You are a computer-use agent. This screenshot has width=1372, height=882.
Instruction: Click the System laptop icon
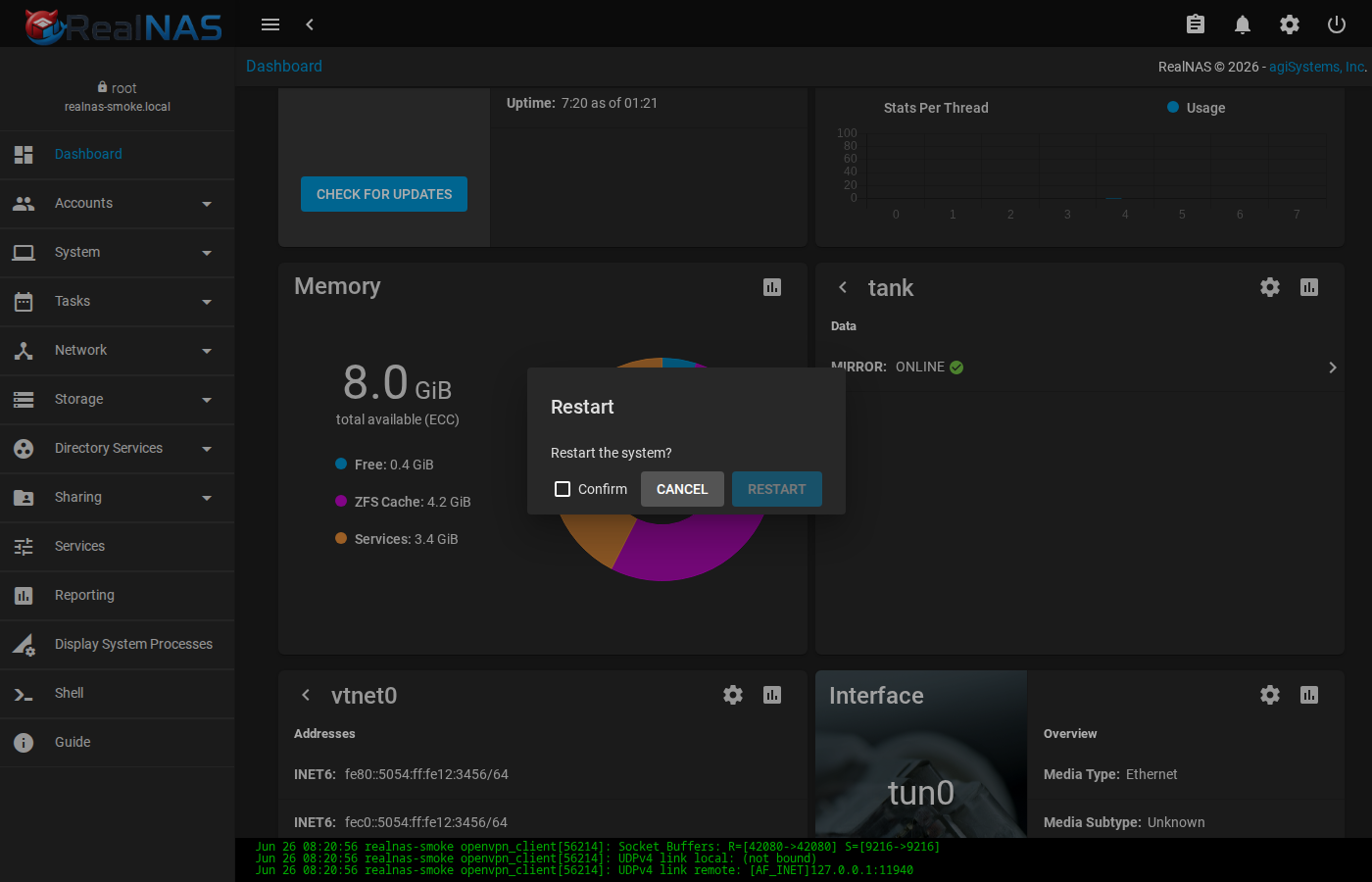click(24, 253)
